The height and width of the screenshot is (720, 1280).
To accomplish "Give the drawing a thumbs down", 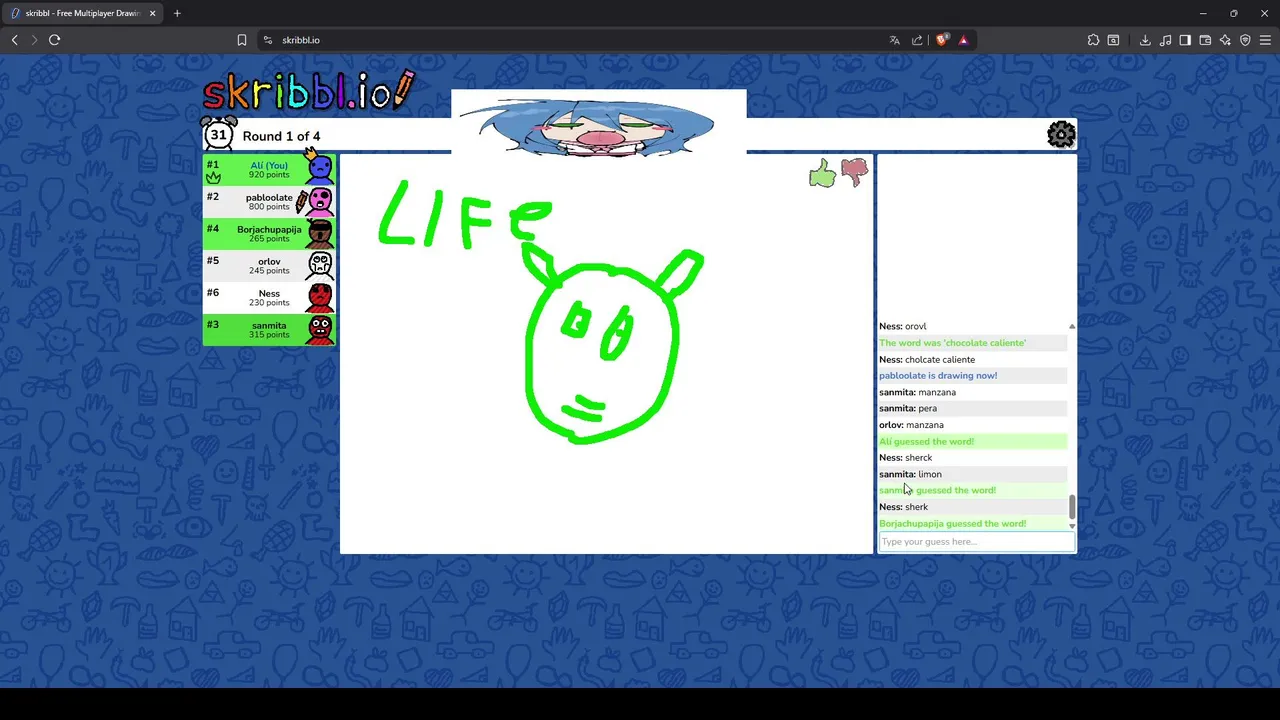I will 855,173.
